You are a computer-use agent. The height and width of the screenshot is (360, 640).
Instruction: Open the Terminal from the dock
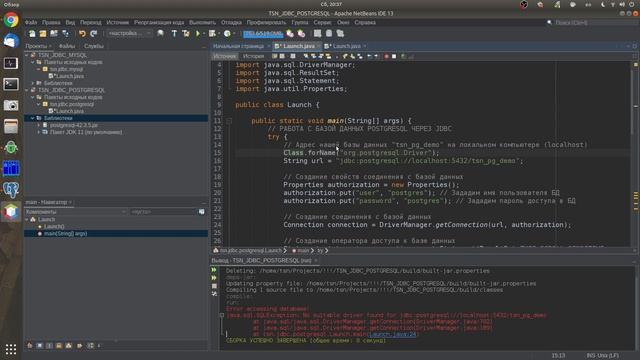[x=11, y=84]
